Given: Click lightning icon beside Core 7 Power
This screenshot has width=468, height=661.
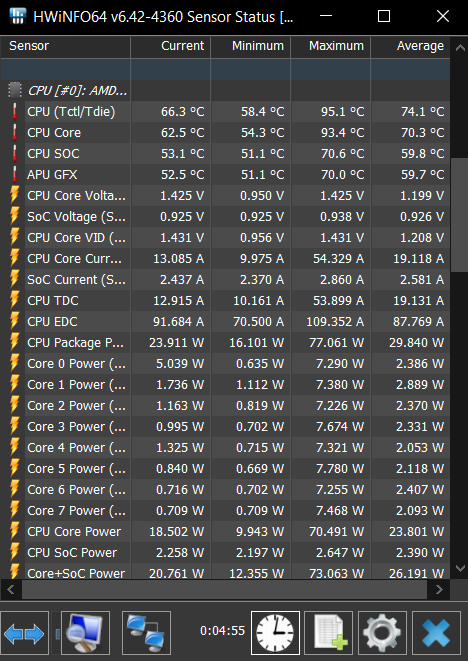Looking at the screenshot, I should (x=15, y=510).
